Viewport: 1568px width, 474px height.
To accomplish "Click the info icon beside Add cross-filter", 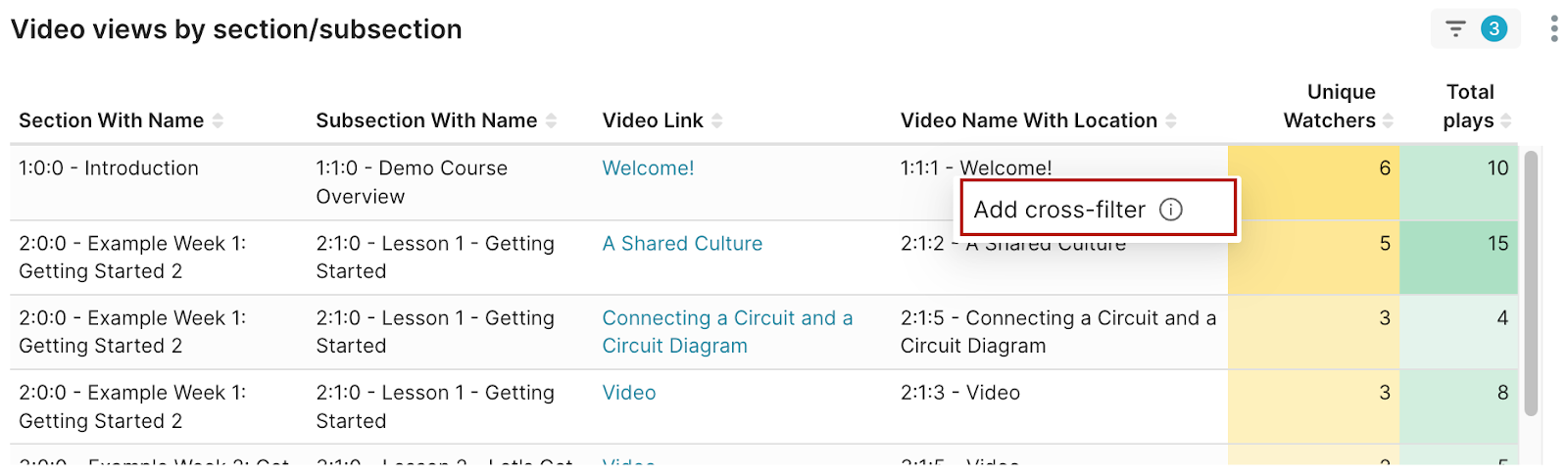I will (1171, 210).
